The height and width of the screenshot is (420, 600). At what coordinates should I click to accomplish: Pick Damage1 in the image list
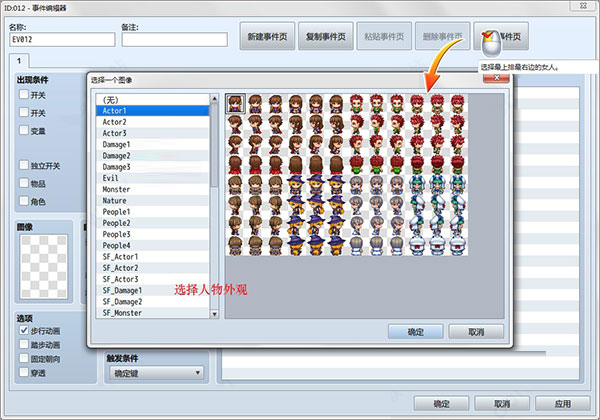click(x=153, y=145)
